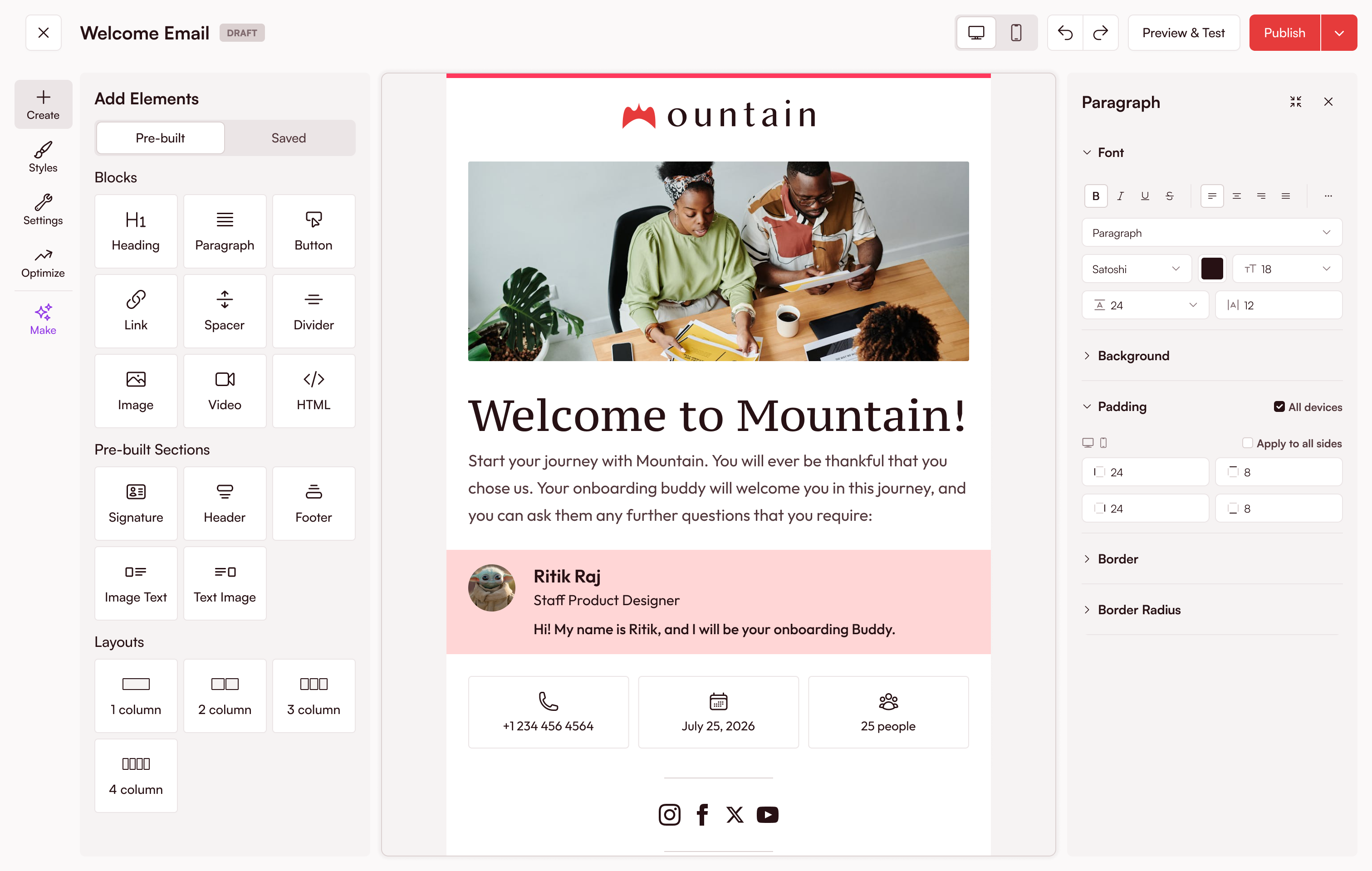Expand the Border Radius section
This screenshot has height=871, width=1372.
click(x=1087, y=610)
